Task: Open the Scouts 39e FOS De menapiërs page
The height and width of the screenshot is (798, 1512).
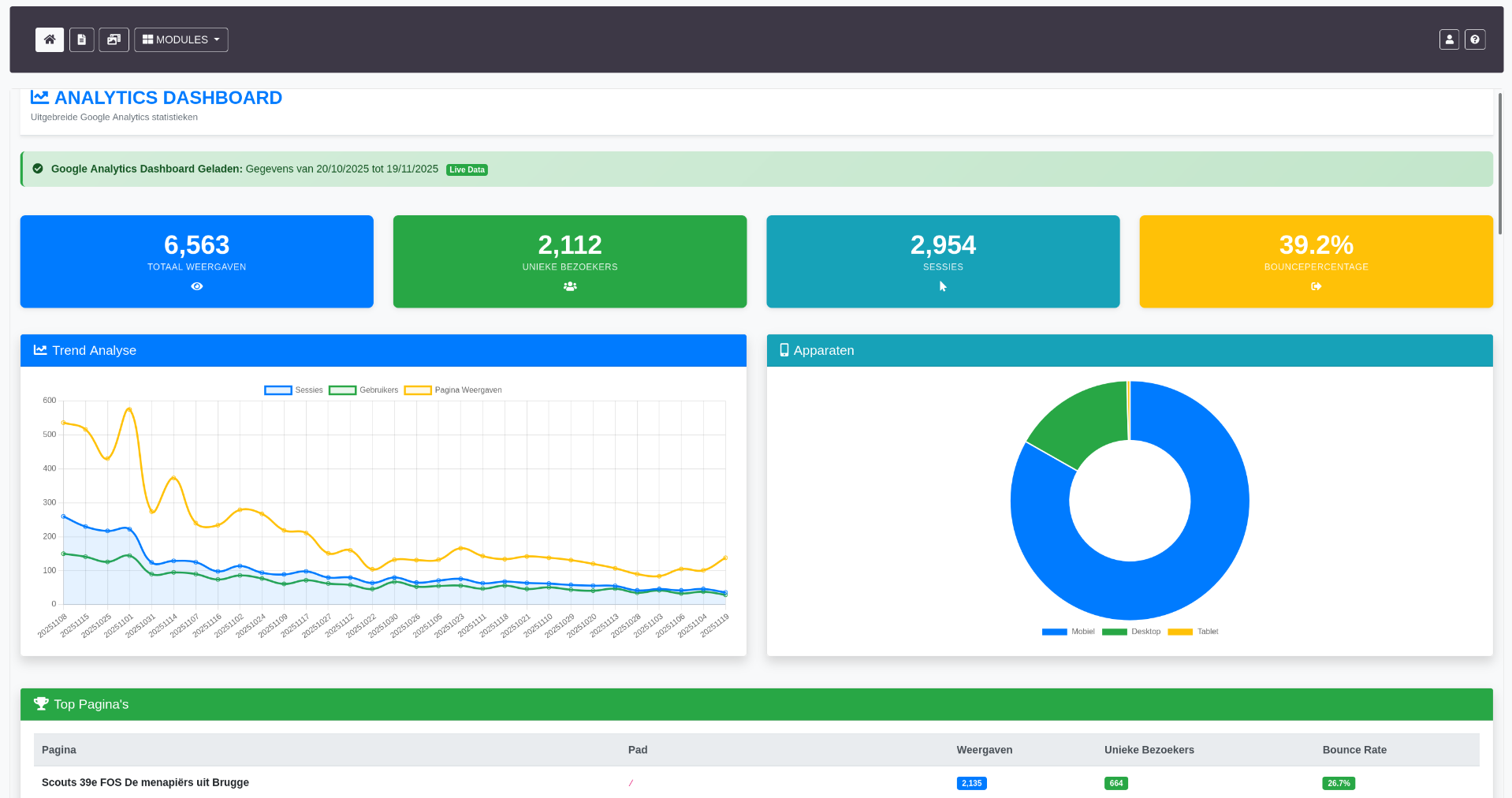Action: click(x=145, y=782)
